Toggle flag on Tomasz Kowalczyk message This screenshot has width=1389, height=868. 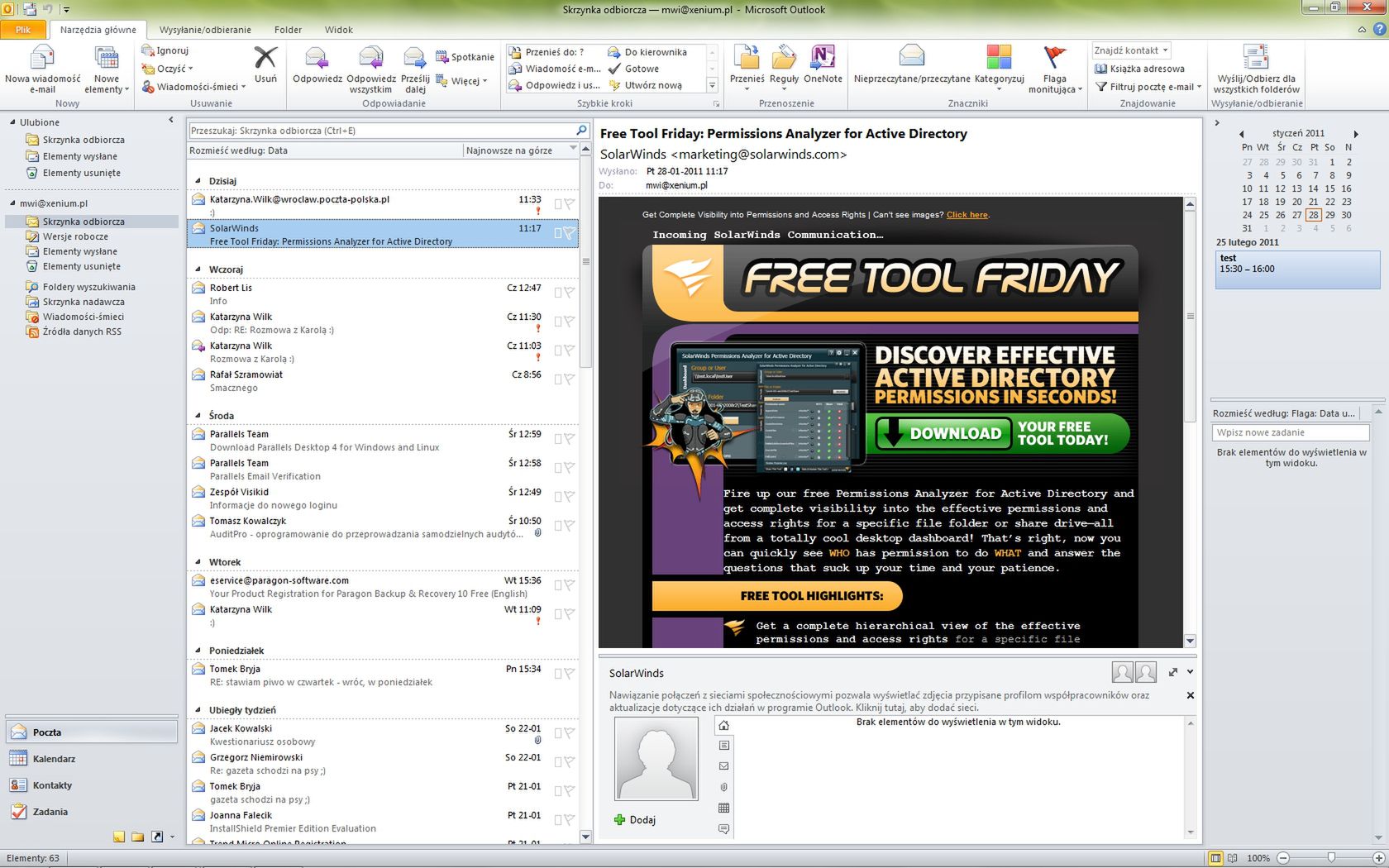coord(569,526)
